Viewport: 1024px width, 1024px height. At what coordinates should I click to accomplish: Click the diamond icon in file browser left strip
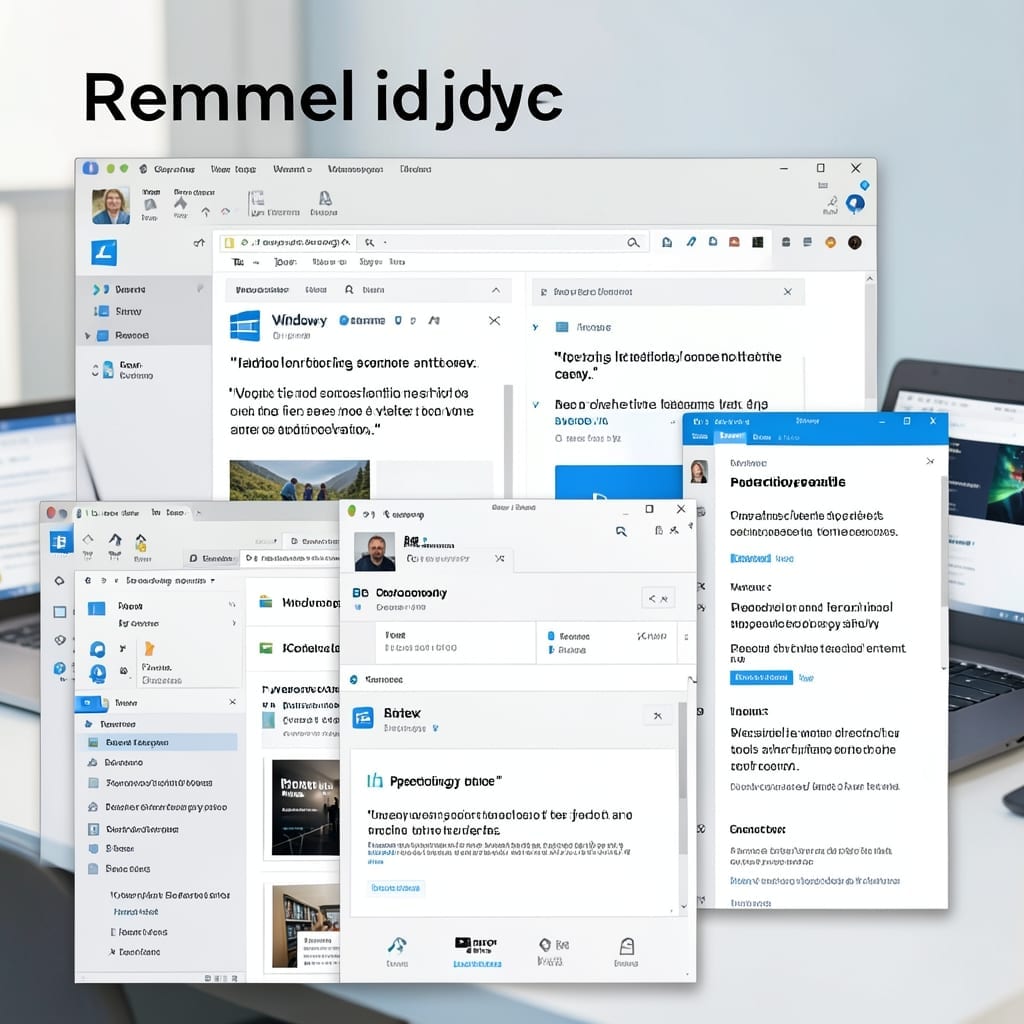[x=59, y=581]
